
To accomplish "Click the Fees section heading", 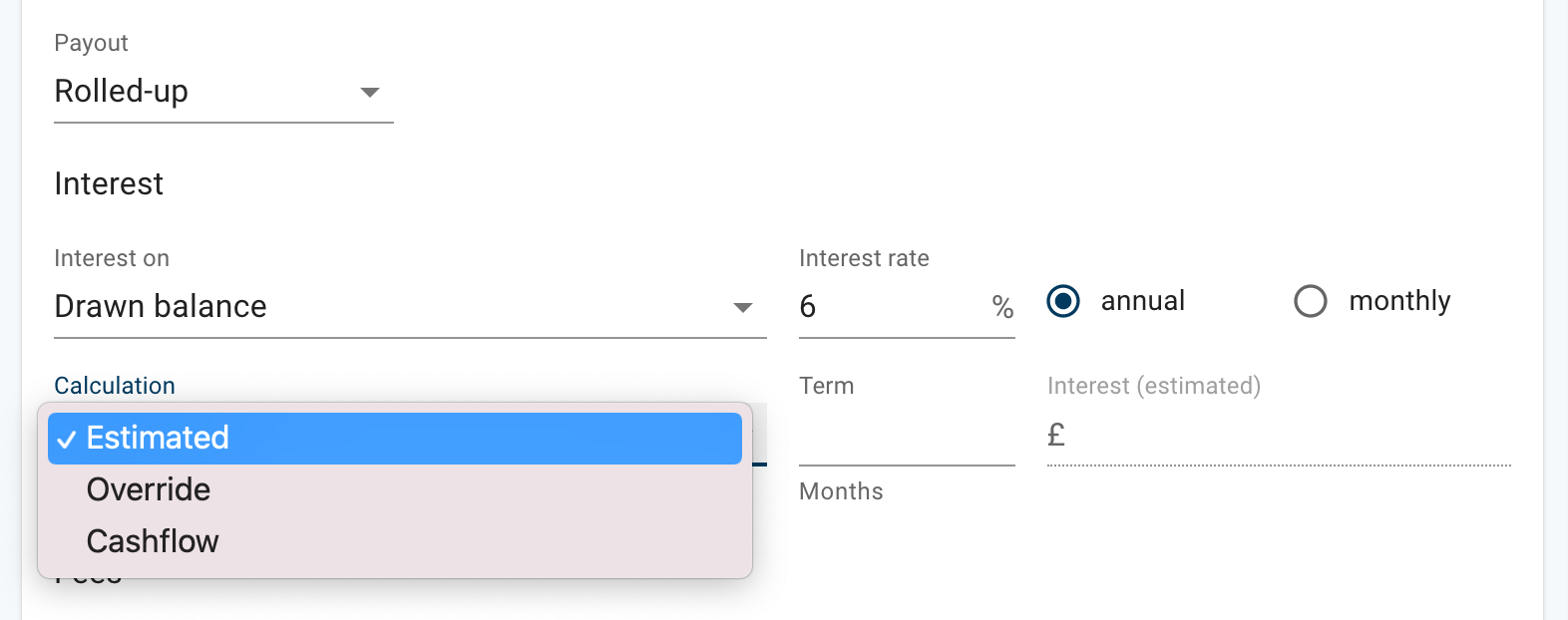I will (x=87, y=576).
